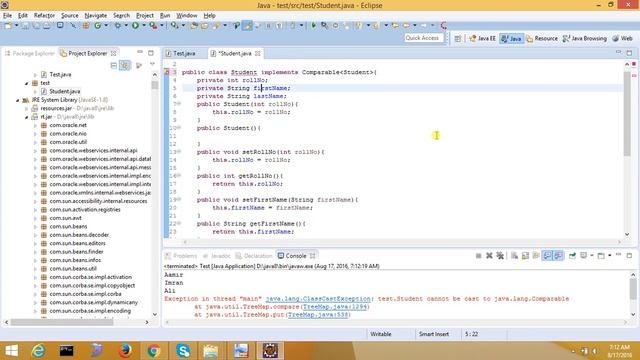Collapse the JRE System Library node
This screenshot has height=360, width=640.
pos(18,100)
